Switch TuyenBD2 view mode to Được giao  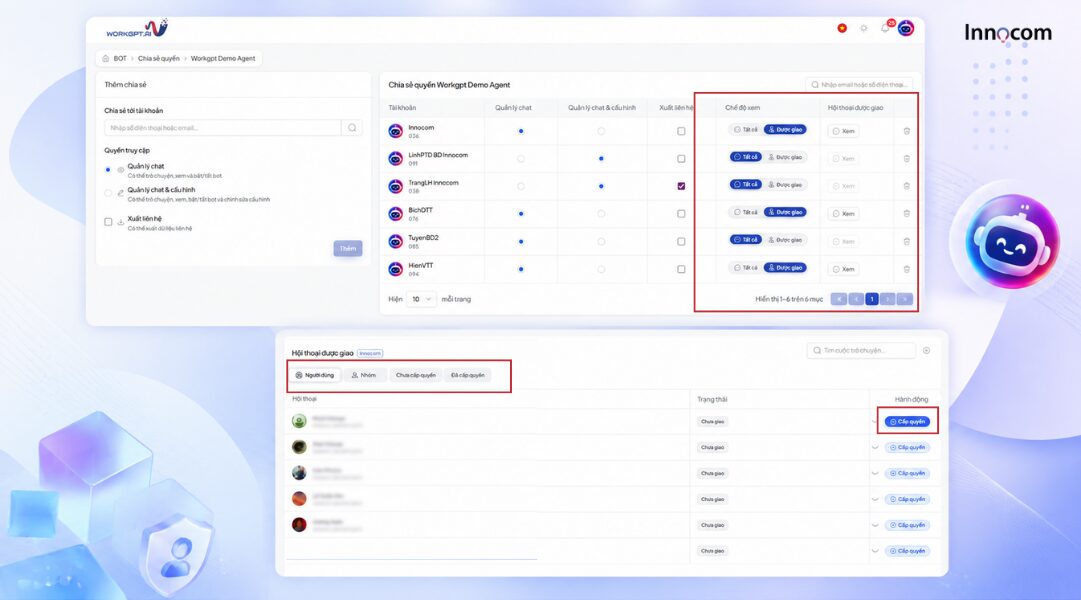(x=785, y=240)
